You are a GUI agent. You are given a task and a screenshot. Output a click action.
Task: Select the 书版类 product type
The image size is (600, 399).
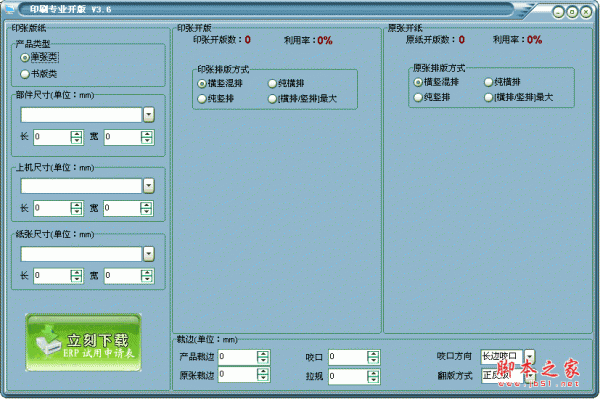pos(39,74)
